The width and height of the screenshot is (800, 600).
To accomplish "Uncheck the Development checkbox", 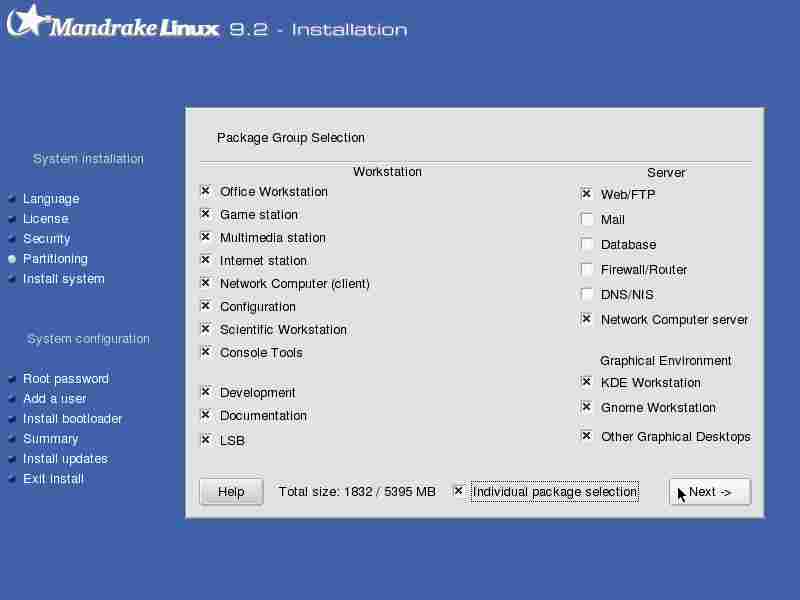I will coord(206,392).
